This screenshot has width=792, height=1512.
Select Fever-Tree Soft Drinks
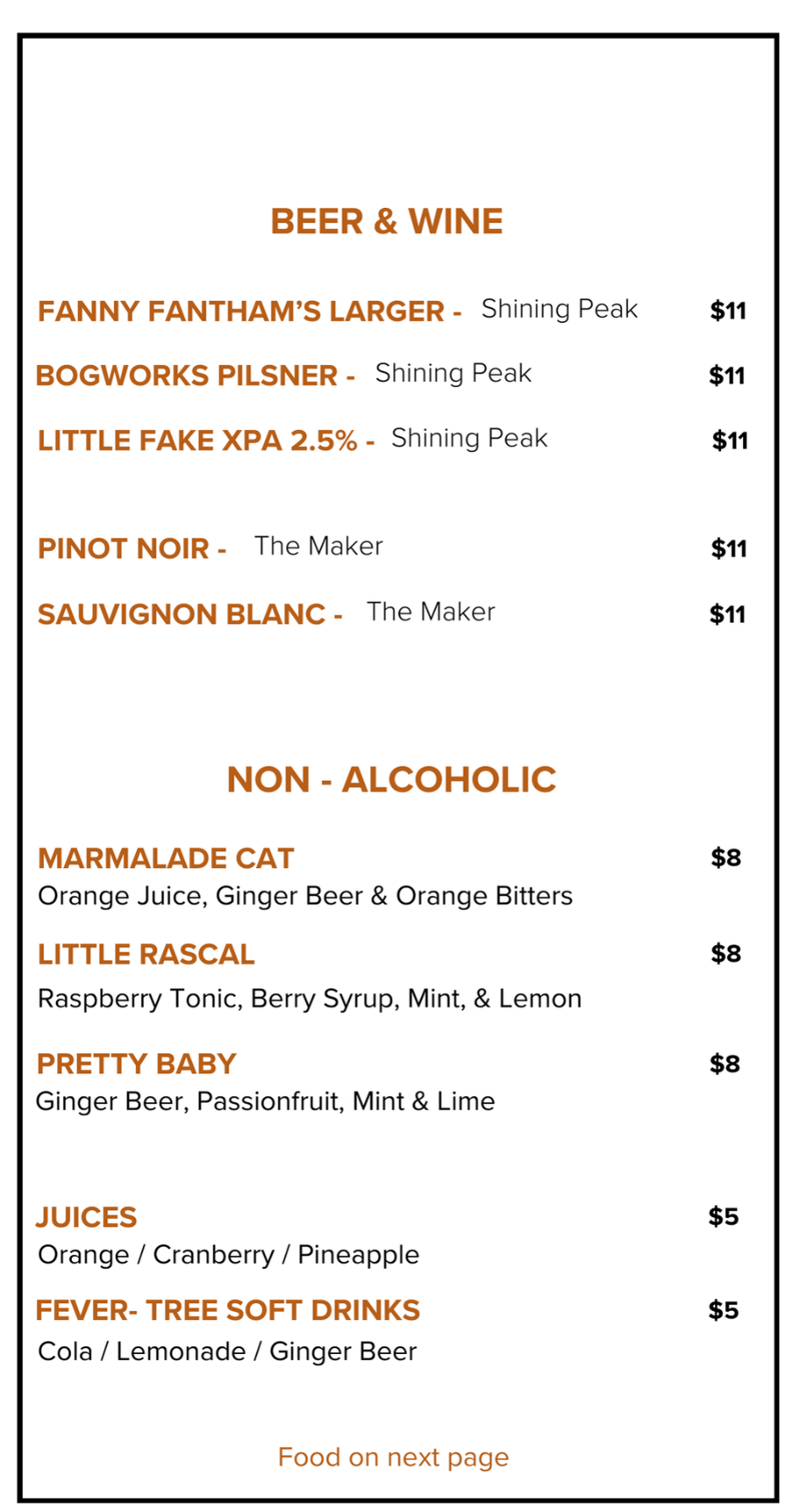pyautogui.click(x=227, y=1310)
